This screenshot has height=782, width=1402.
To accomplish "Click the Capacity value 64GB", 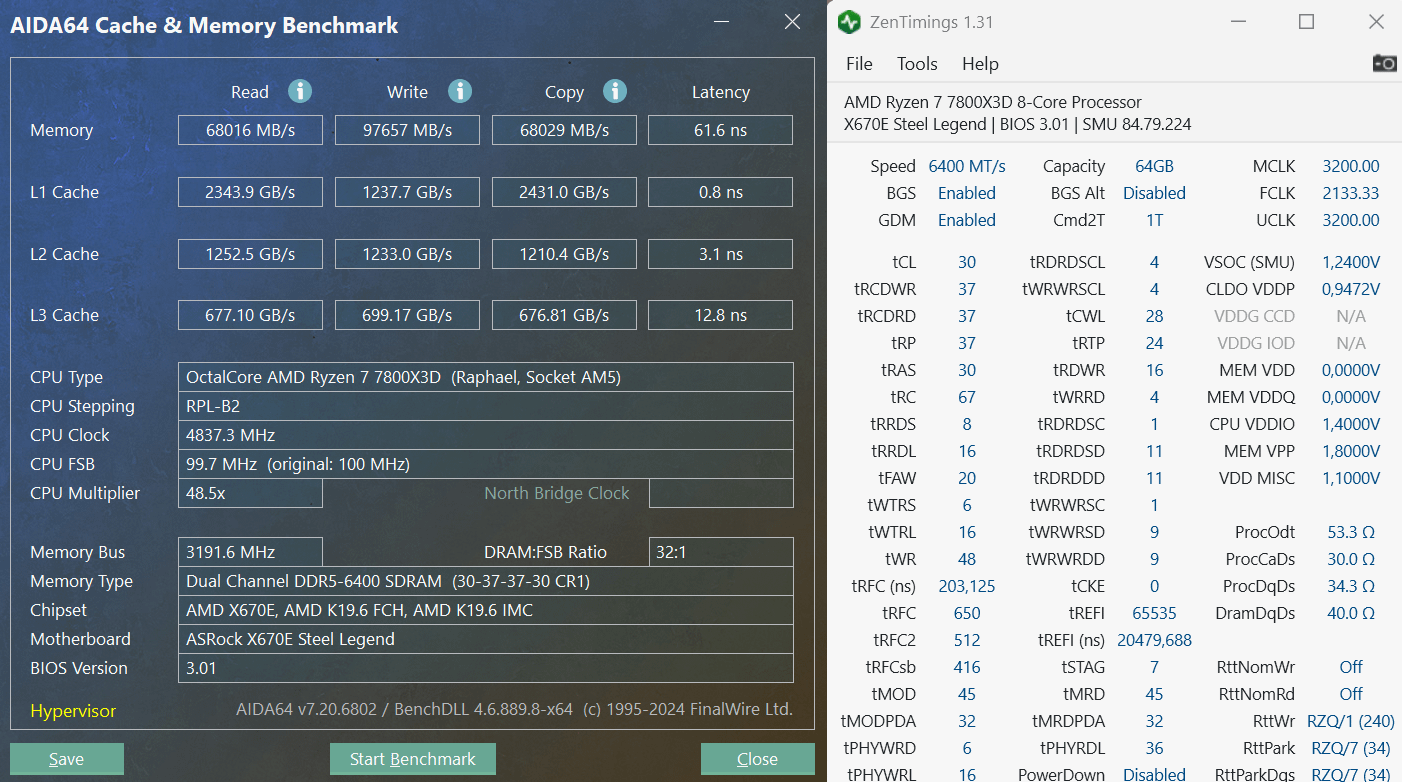I will click(x=1154, y=166).
